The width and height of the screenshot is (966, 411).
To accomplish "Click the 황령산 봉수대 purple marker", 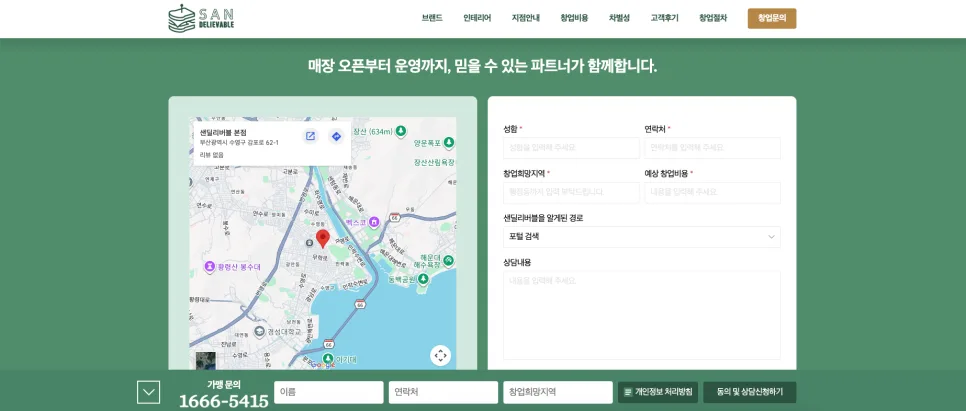I will [210, 267].
